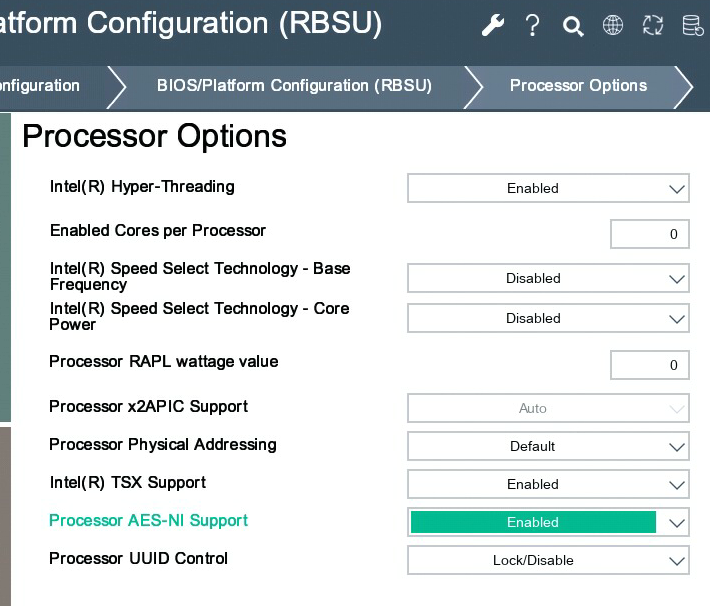Click the wrench tools icon
Screen dimensions: 710x606
click(493, 26)
